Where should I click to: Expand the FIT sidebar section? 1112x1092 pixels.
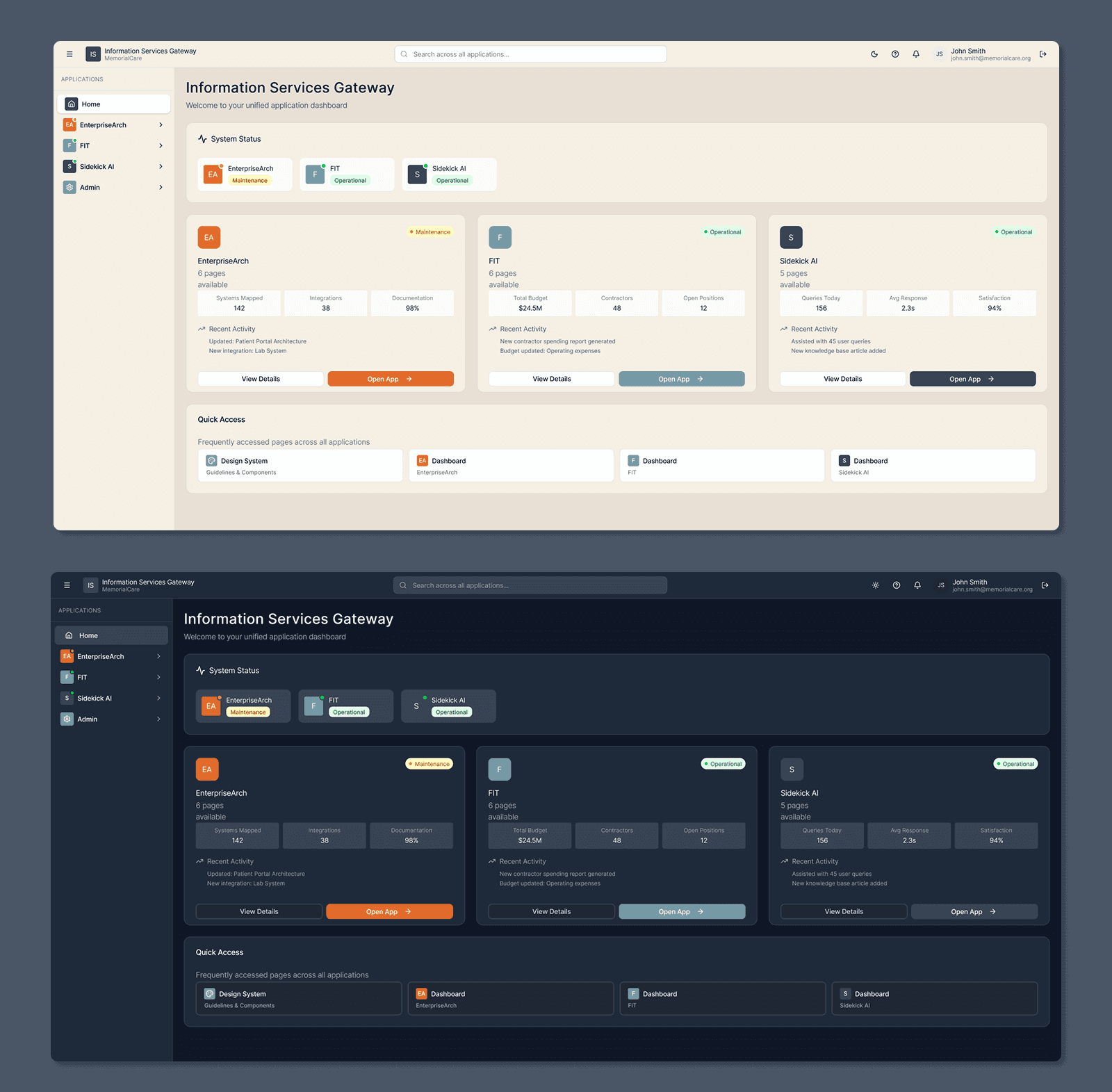[x=161, y=145]
